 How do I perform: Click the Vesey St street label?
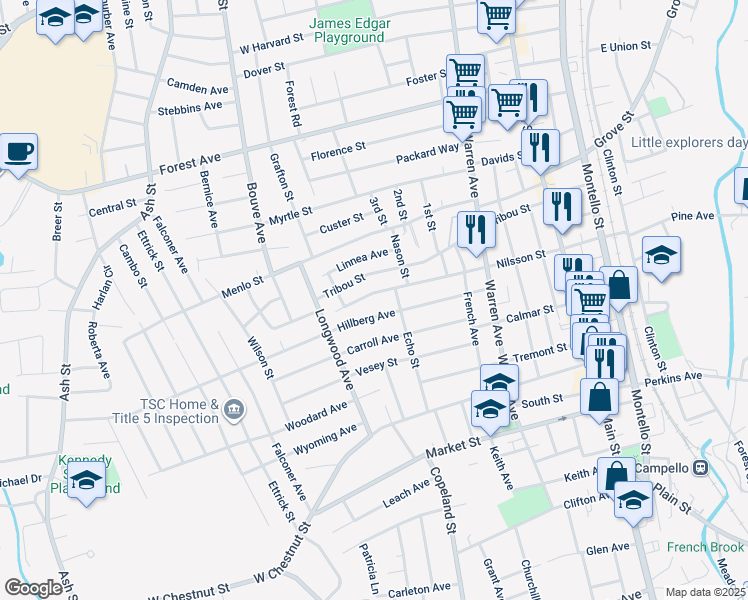coord(376,367)
